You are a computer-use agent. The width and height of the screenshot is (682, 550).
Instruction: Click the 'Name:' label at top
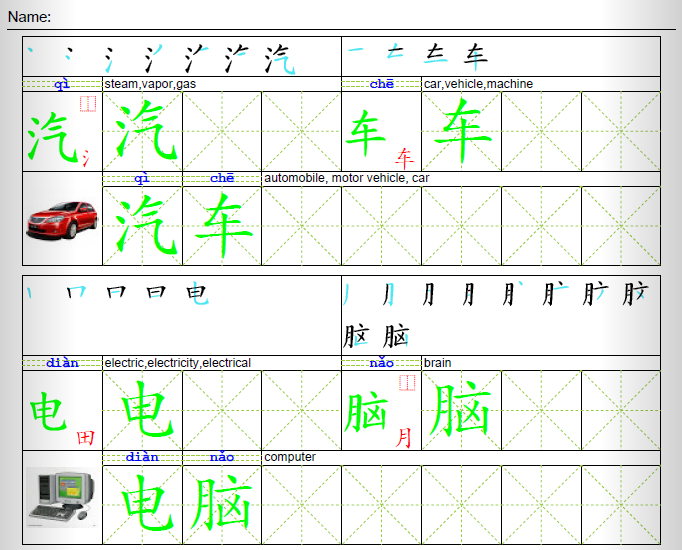(29, 17)
